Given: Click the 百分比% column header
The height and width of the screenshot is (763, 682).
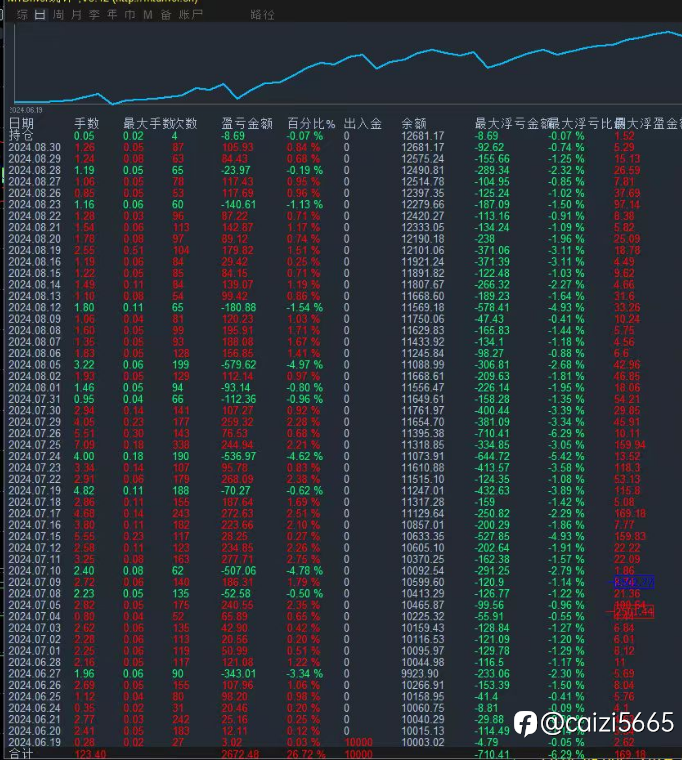Looking at the screenshot, I should coord(311,124).
